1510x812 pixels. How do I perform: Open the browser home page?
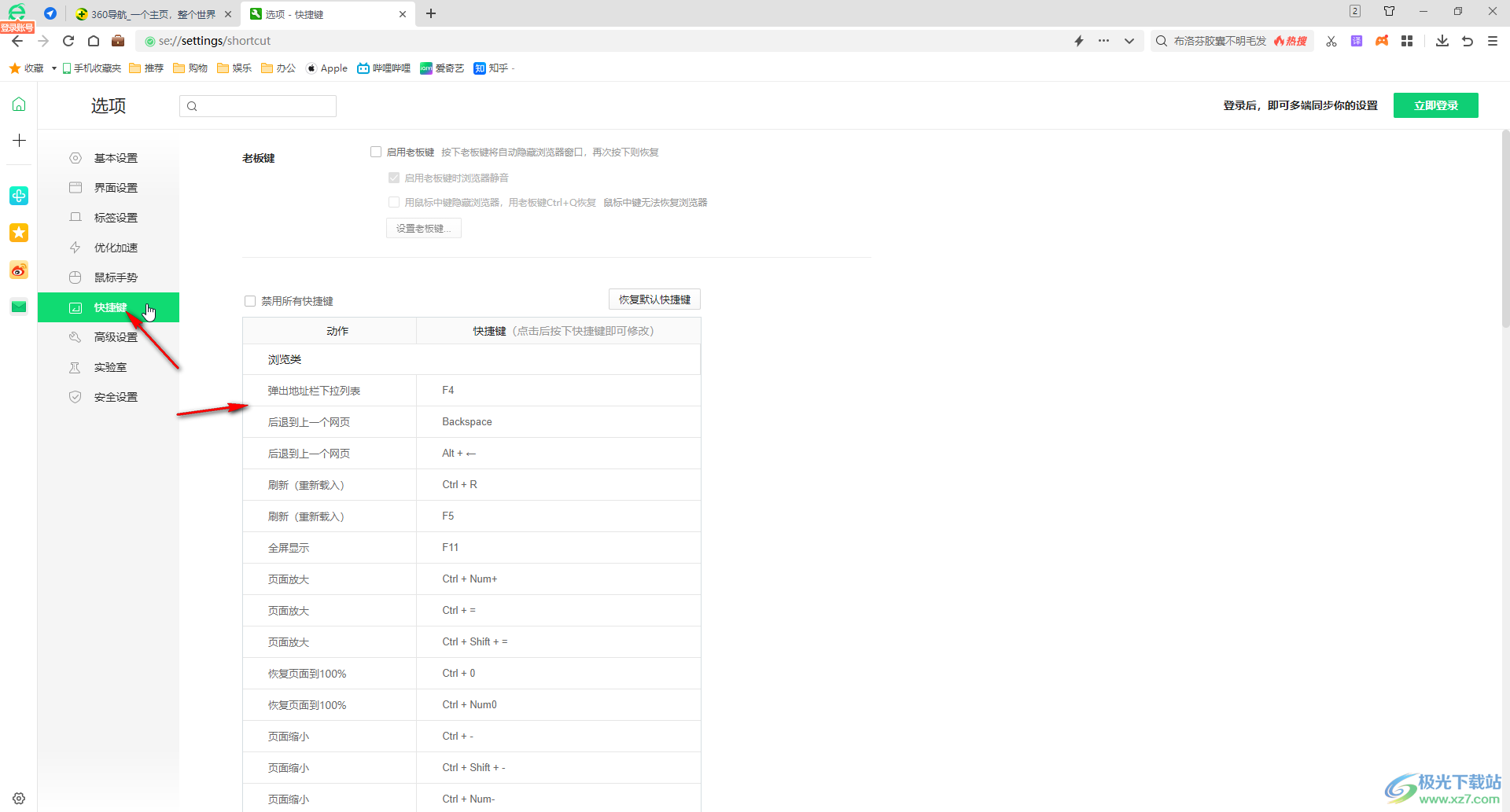(x=94, y=41)
